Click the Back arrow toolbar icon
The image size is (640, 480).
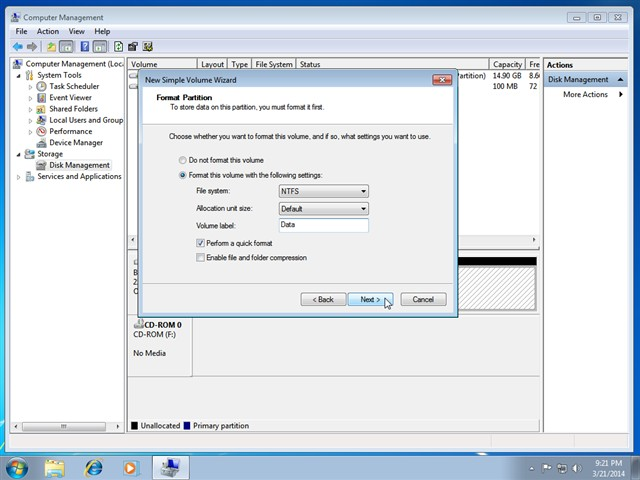(18, 47)
